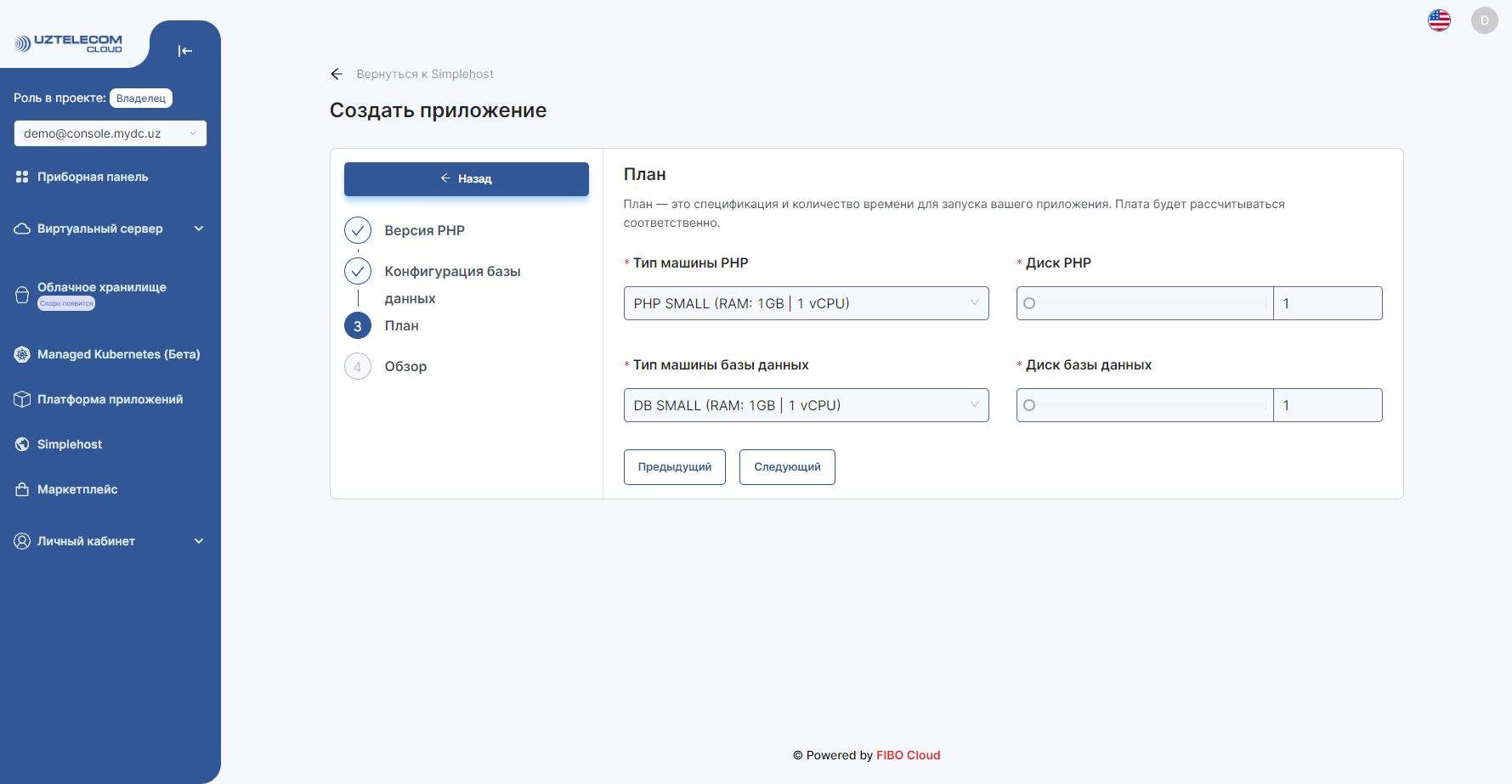The width and height of the screenshot is (1512, 784).
Task: Click the Облачное хранилище storage icon
Action: [22, 293]
